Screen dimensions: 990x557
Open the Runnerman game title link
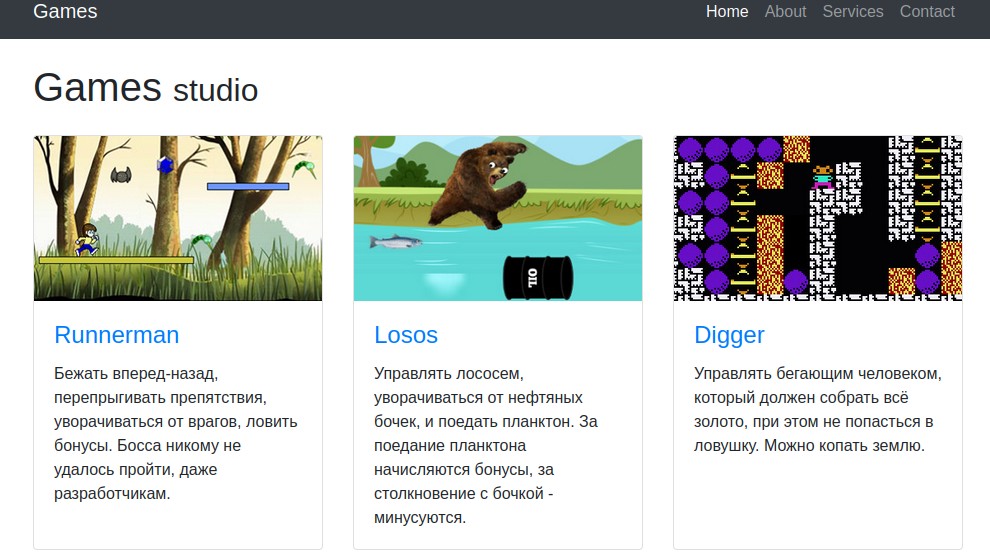(x=117, y=335)
